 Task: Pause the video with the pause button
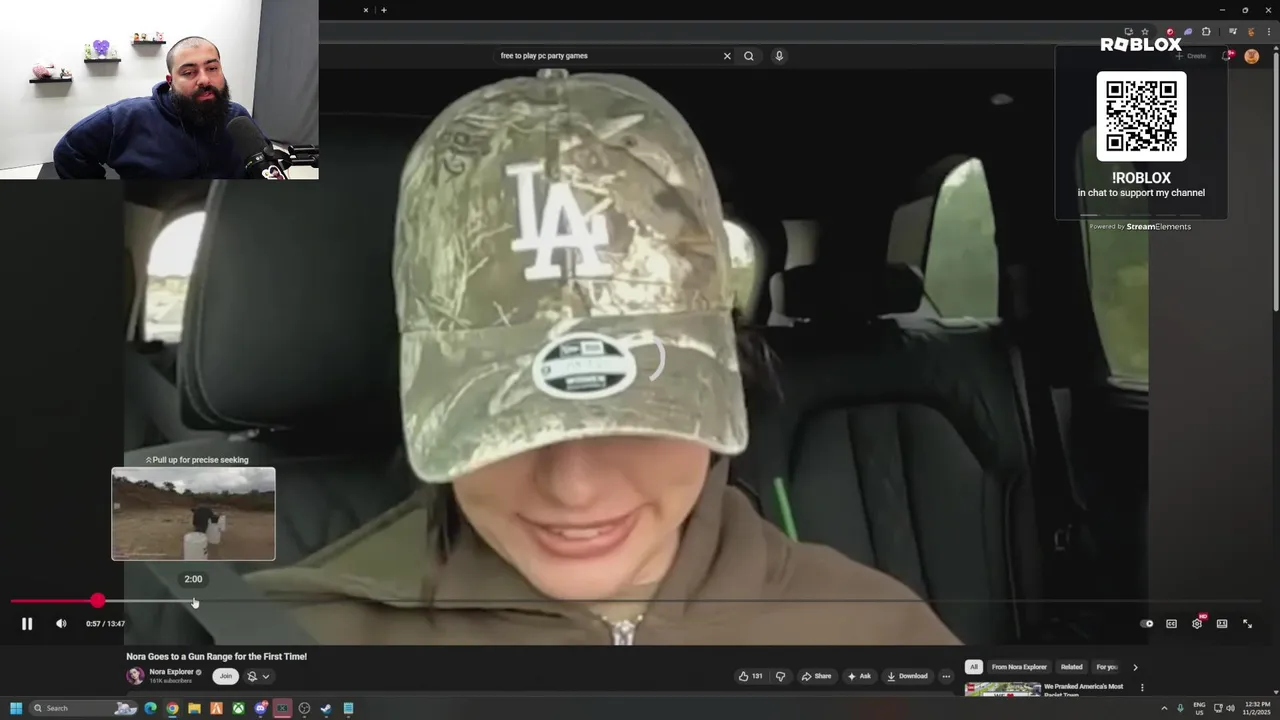point(27,624)
